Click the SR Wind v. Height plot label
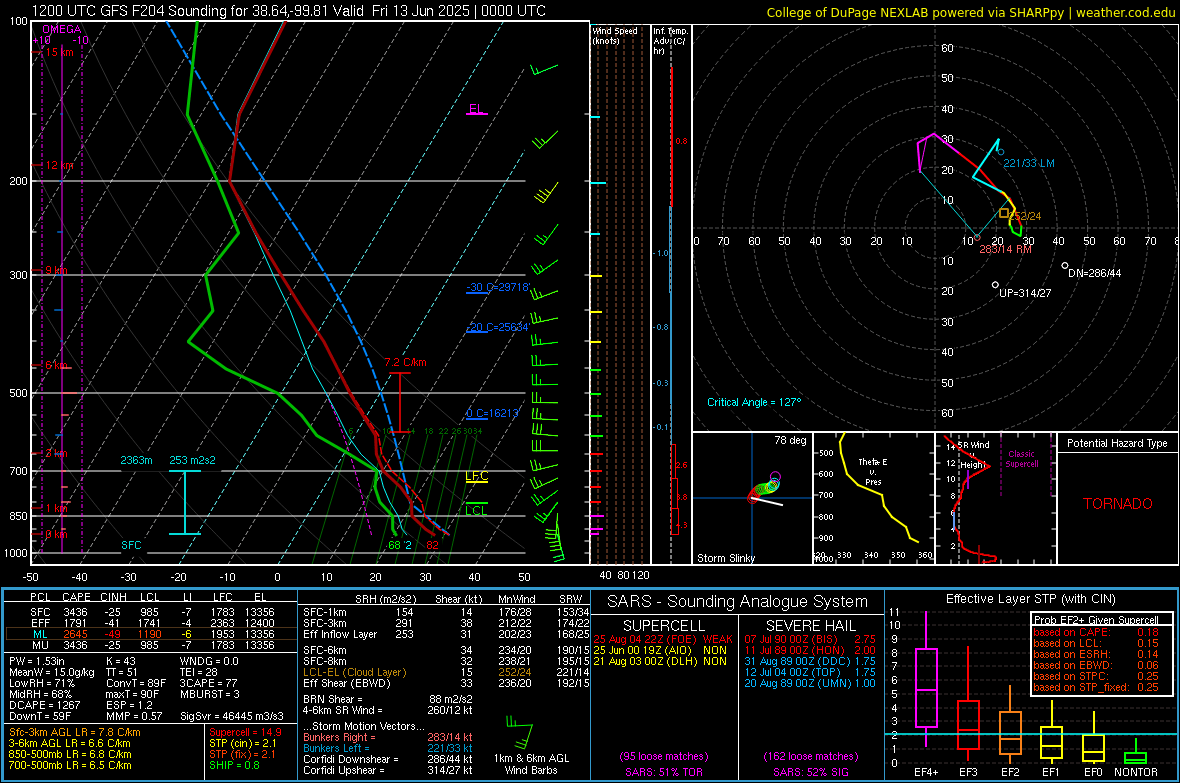1180x783 pixels. [x=972, y=455]
